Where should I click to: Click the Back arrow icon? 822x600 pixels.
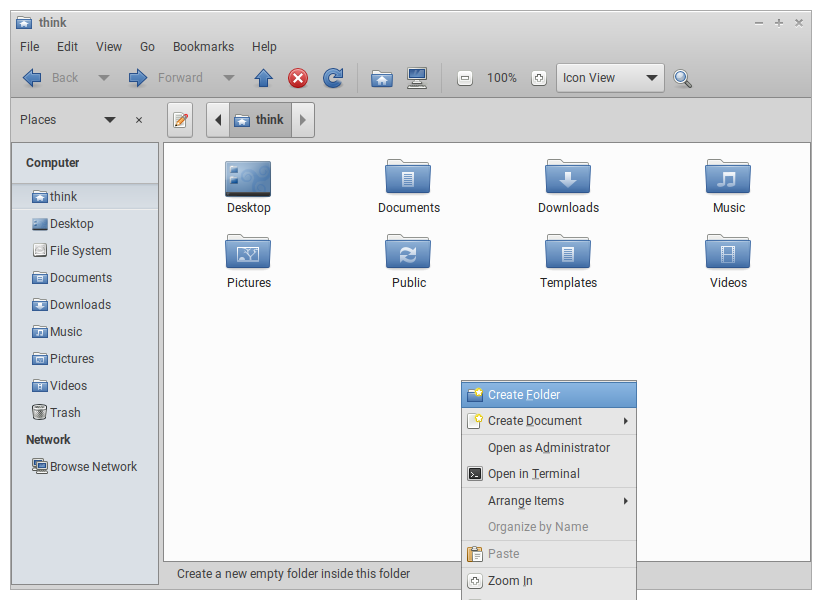coord(33,78)
